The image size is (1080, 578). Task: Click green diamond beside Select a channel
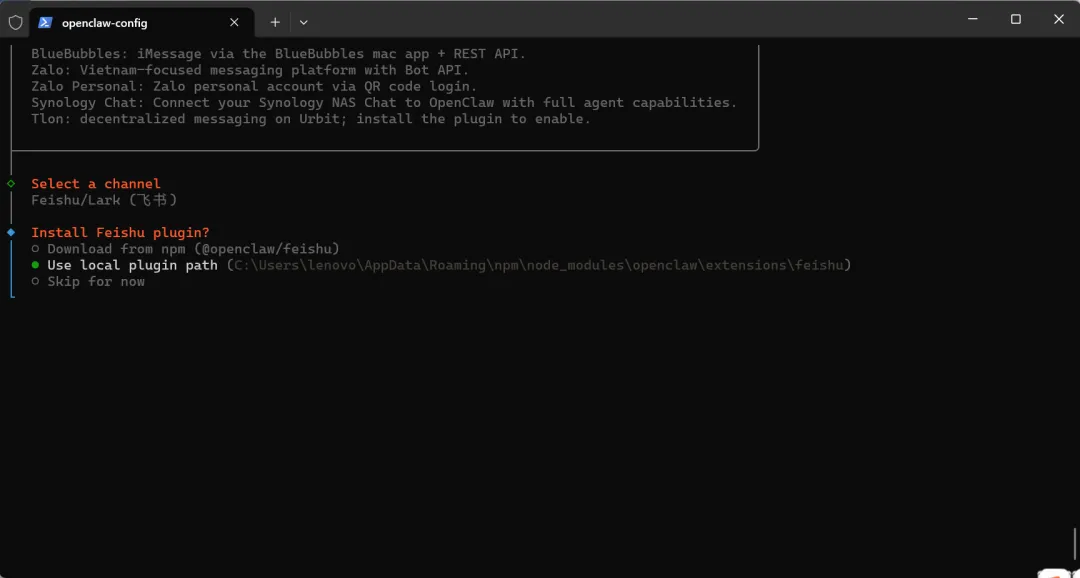pos(11,184)
